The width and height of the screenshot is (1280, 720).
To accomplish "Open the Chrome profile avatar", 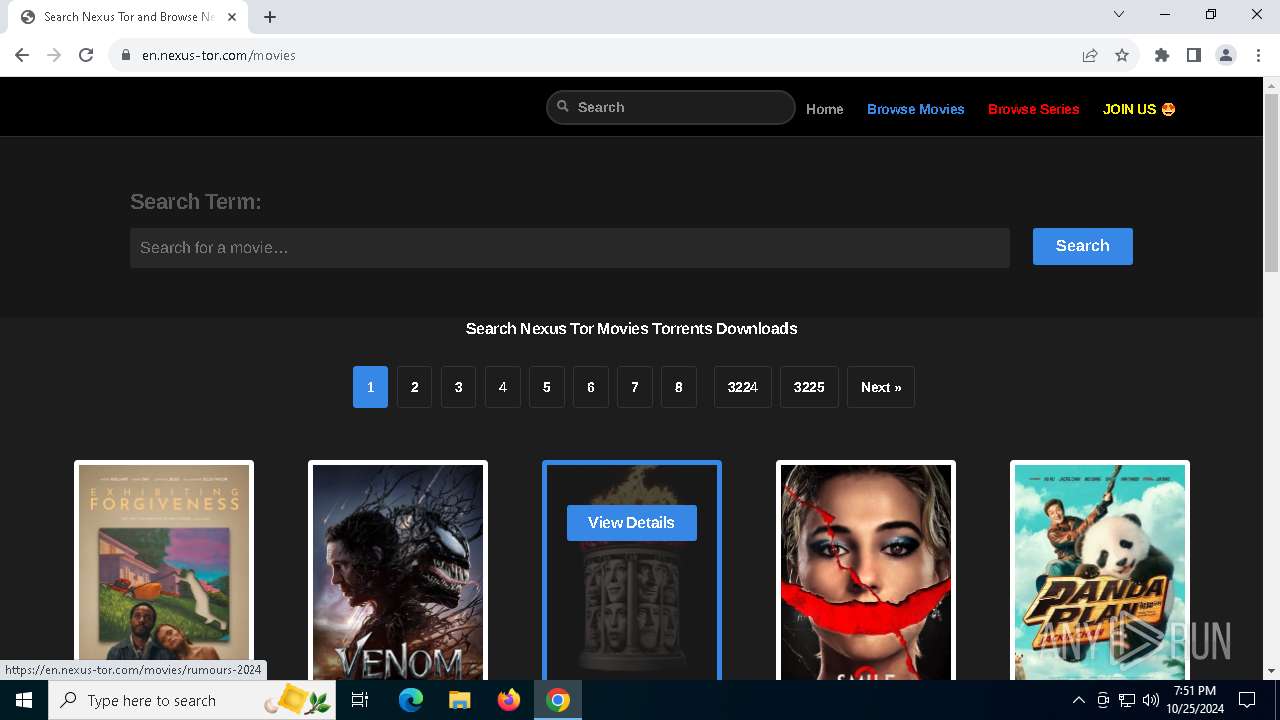I will click(1226, 55).
